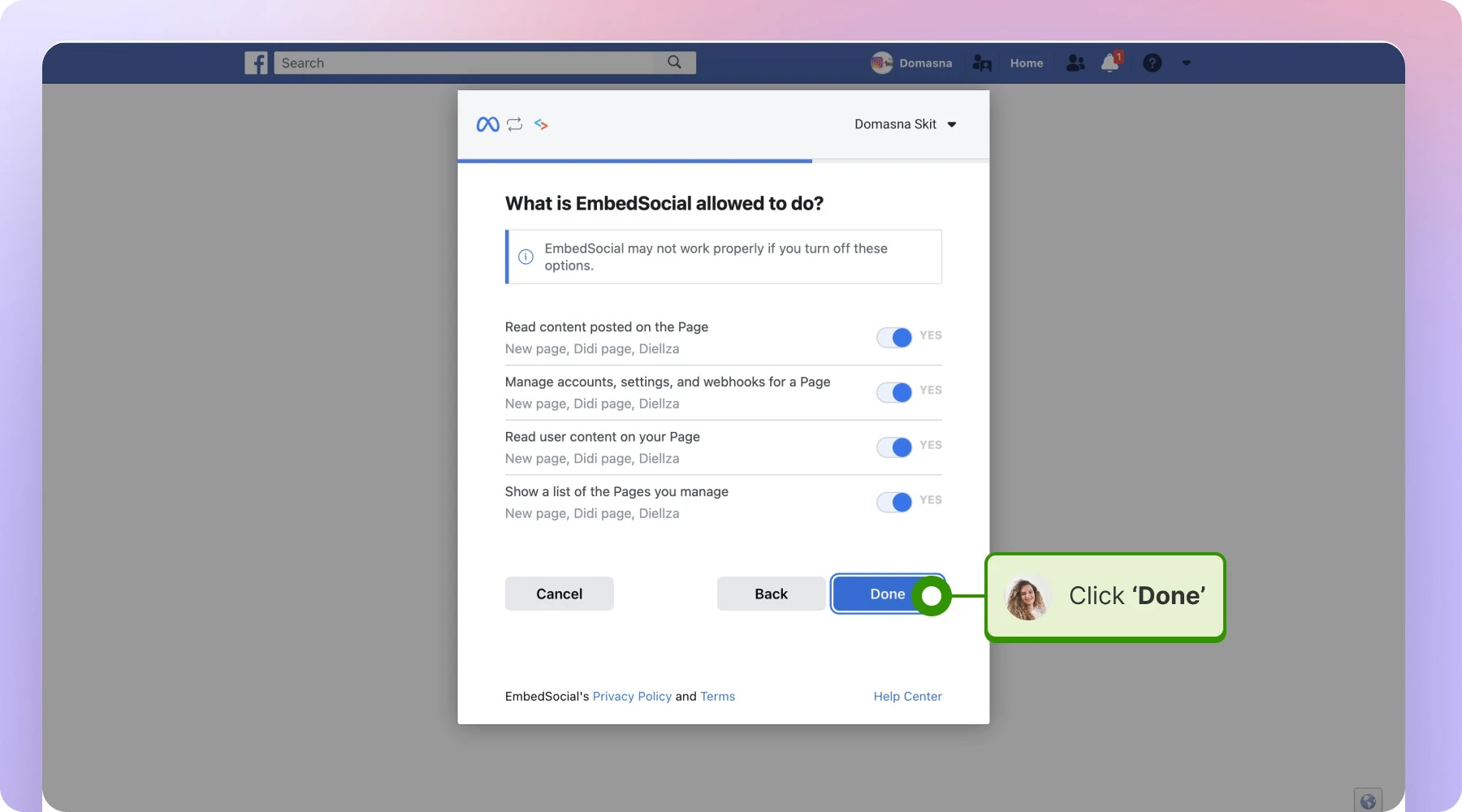
Task: Click the info icon in notice
Action: pyautogui.click(x=526, y=257)
